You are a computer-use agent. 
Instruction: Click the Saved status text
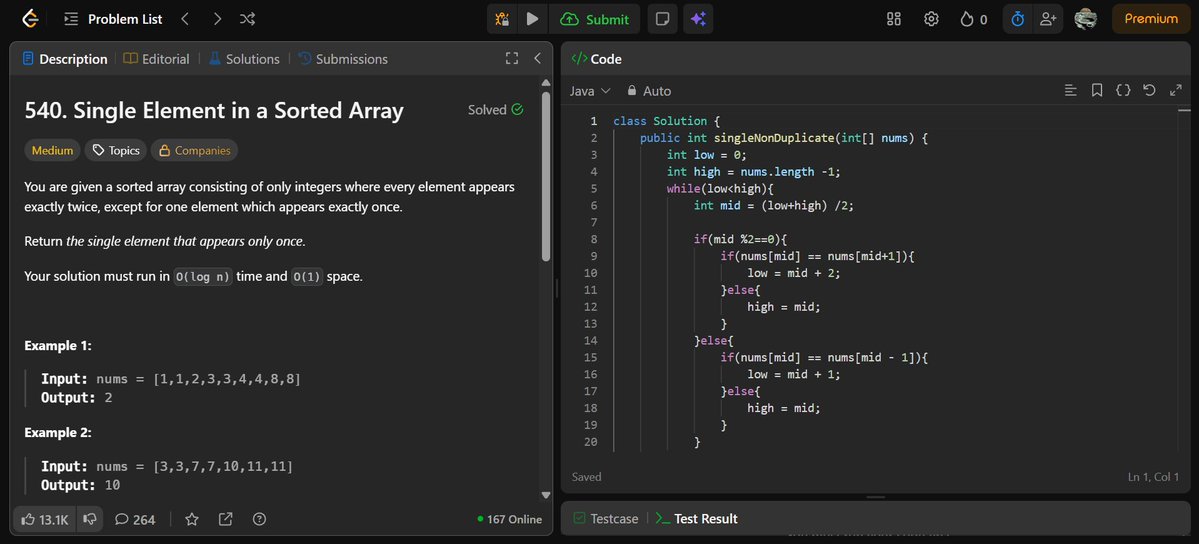pyautogui.click(x=587, y=477)
